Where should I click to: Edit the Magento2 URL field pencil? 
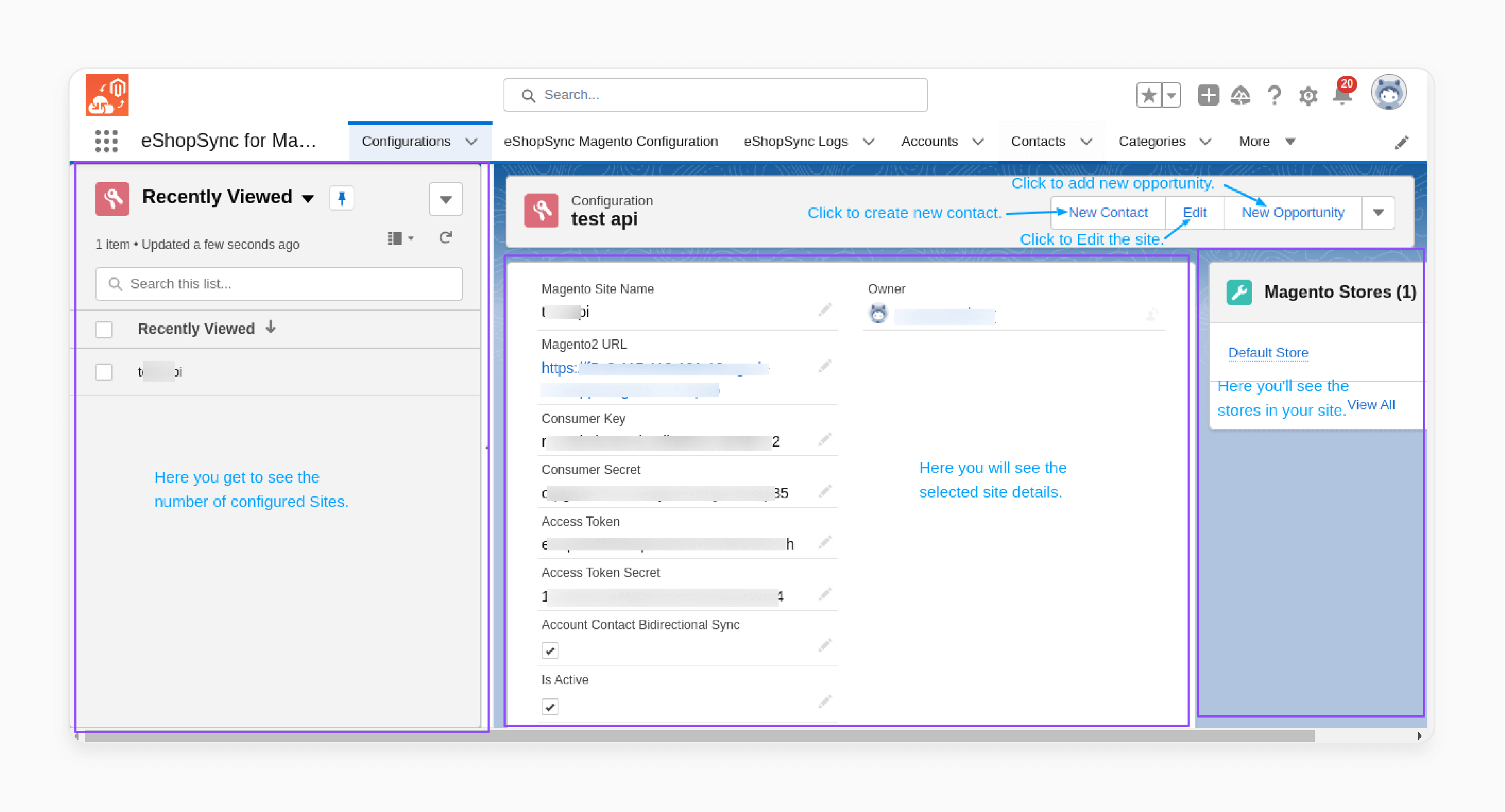(824, 366)
